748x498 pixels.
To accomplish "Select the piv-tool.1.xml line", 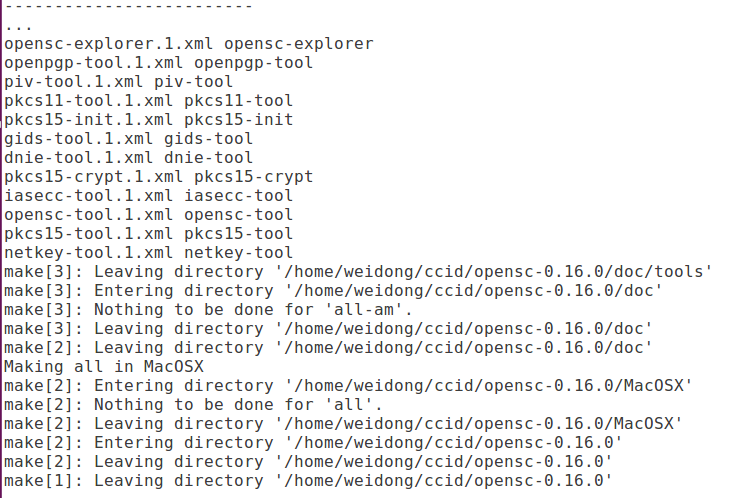I will click(118, 82).
